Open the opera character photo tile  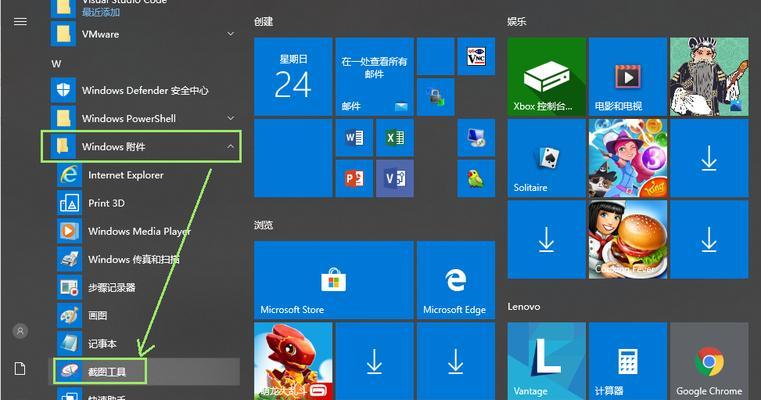click(x=709, y=77)
